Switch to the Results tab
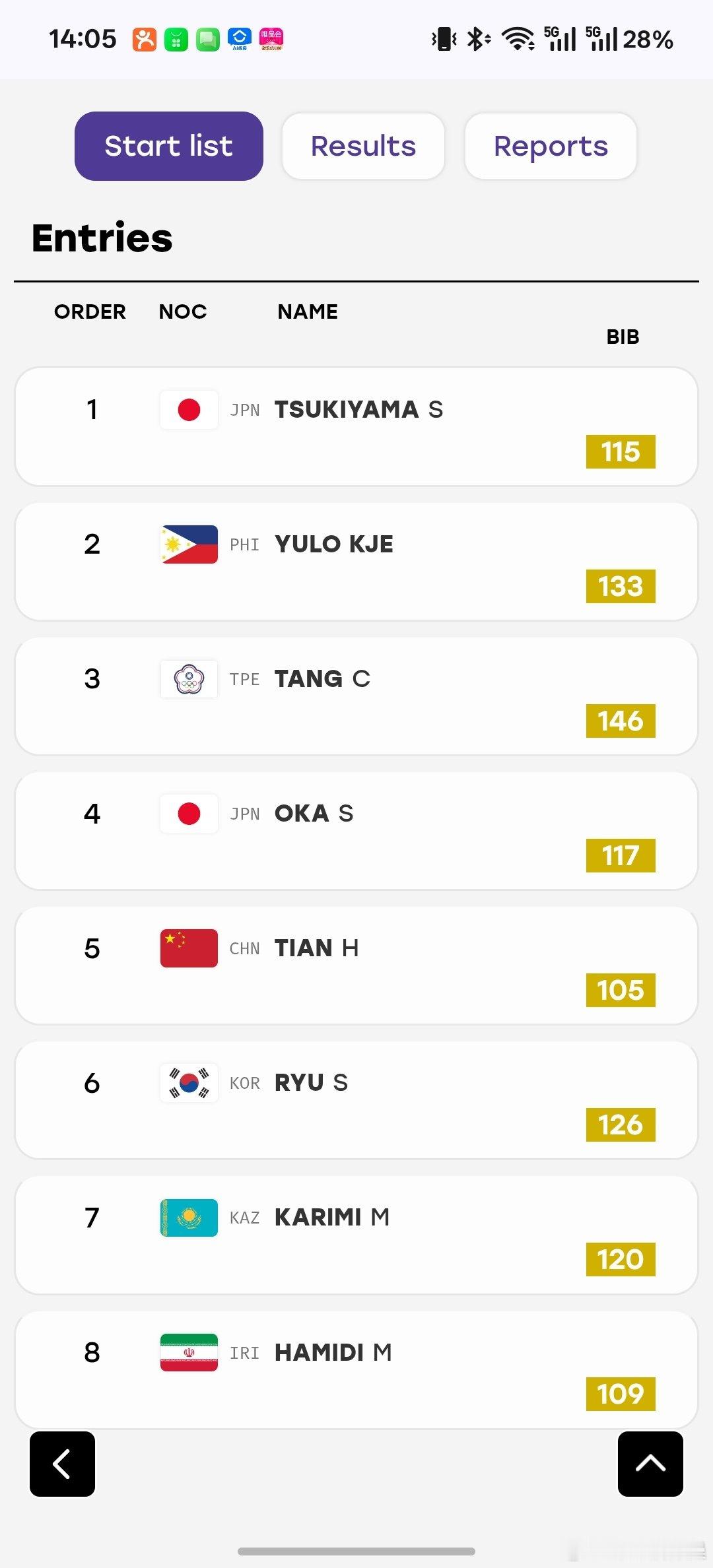Screen dimensions: 713x1568 pyautogui.click(x=363, y=146)
